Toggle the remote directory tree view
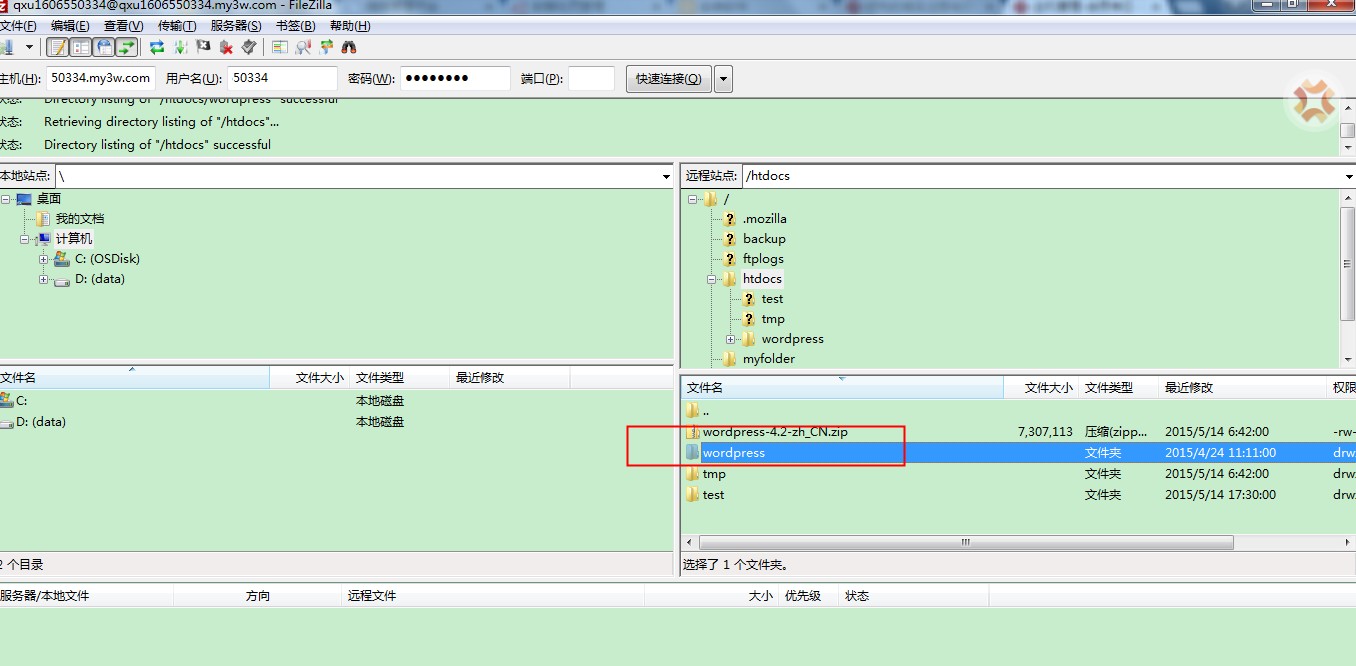 [103, 47]
